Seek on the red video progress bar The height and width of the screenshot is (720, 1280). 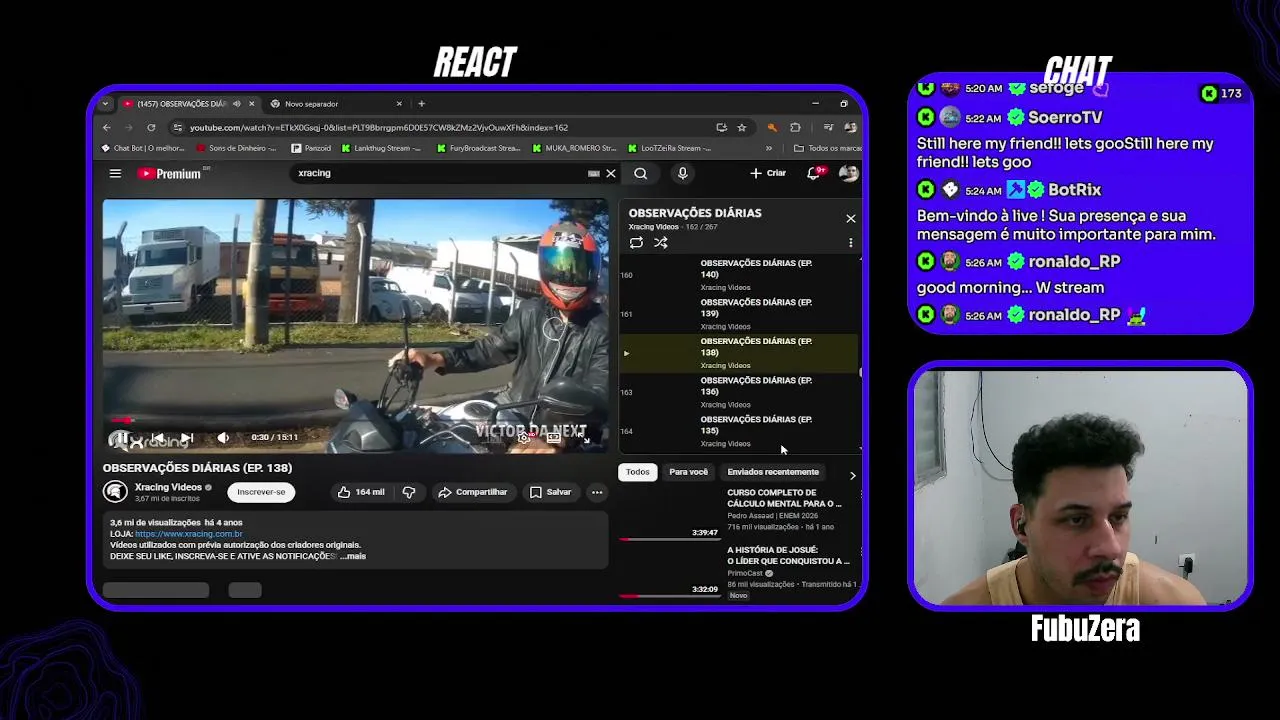355,420
